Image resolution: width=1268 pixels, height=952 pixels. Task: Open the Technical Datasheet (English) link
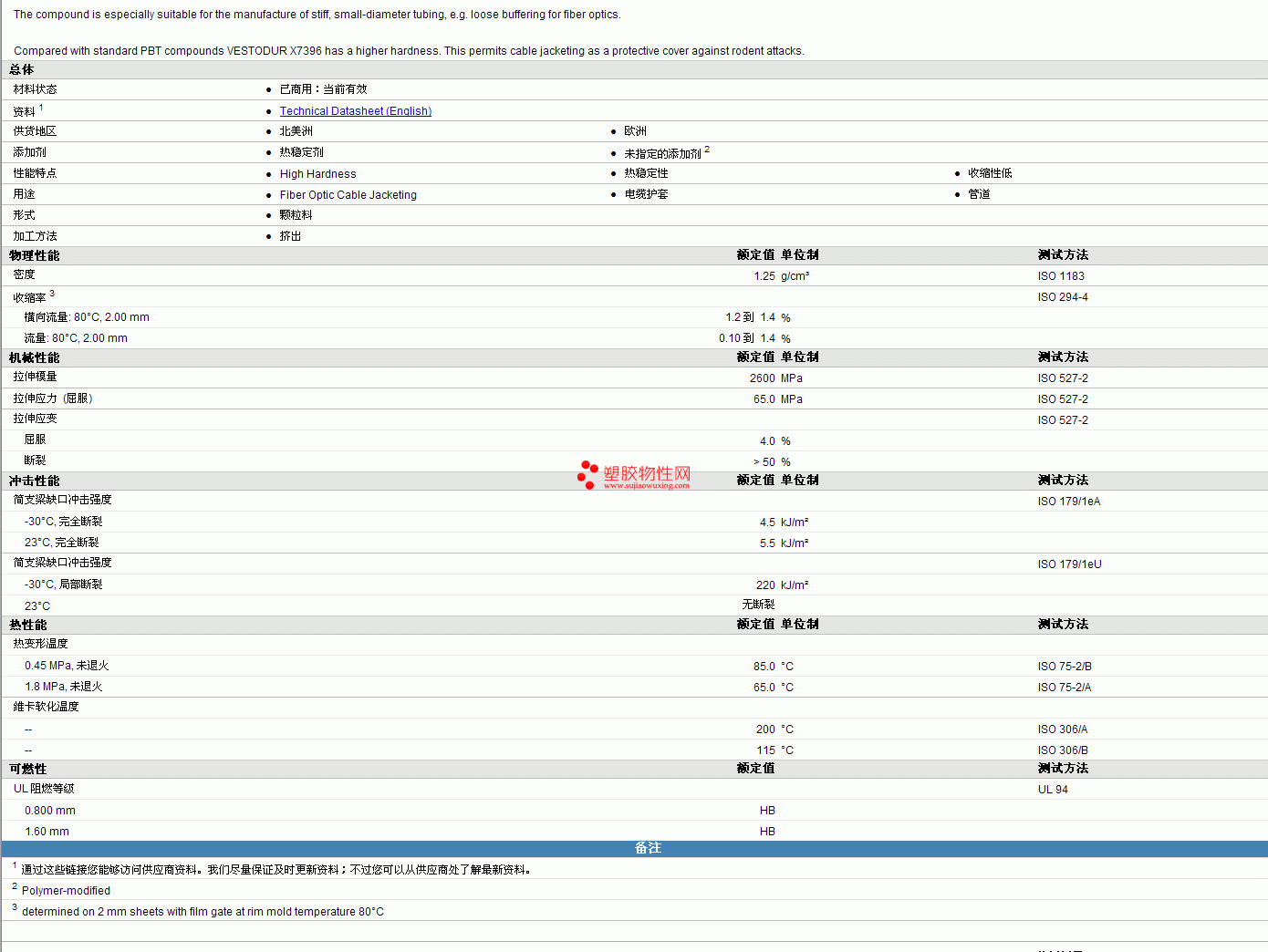coord(356,111)
